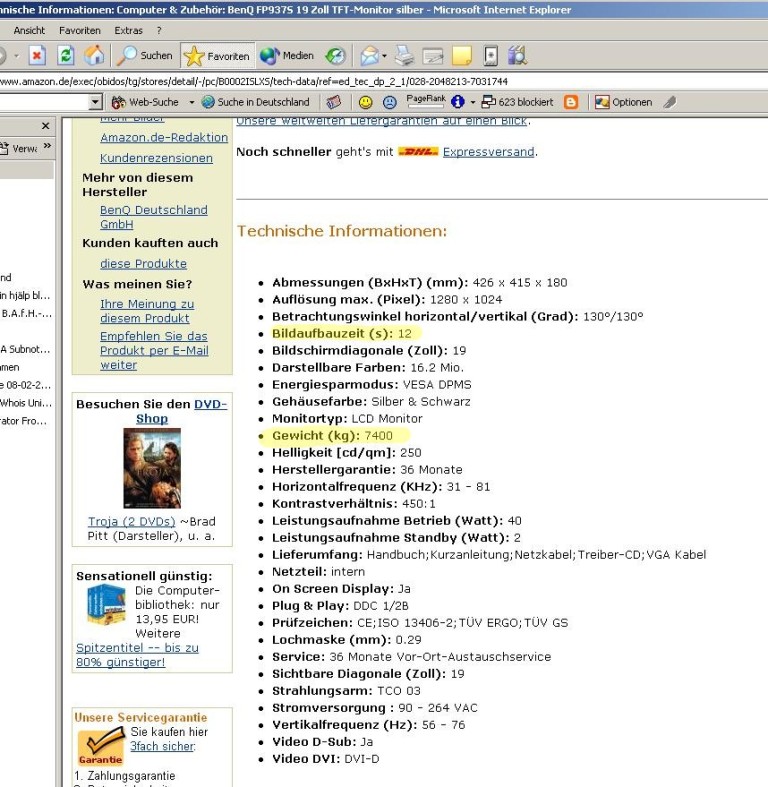This screenshot has width=768, height=787.
Task: Click Suche in Deutschland button
Action: click(x=255, y=102)
